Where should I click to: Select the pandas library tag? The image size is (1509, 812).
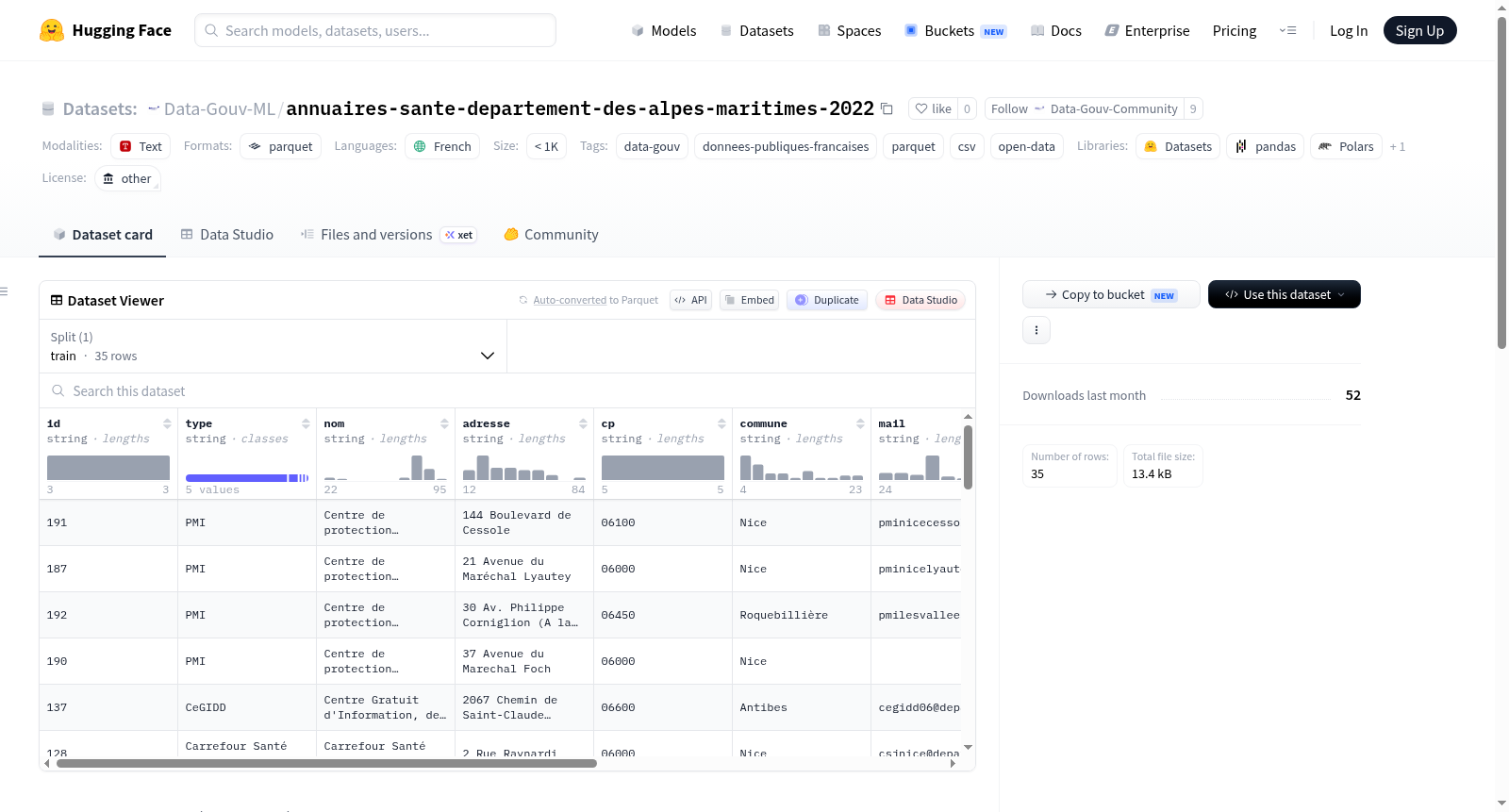coord(1266,146)
